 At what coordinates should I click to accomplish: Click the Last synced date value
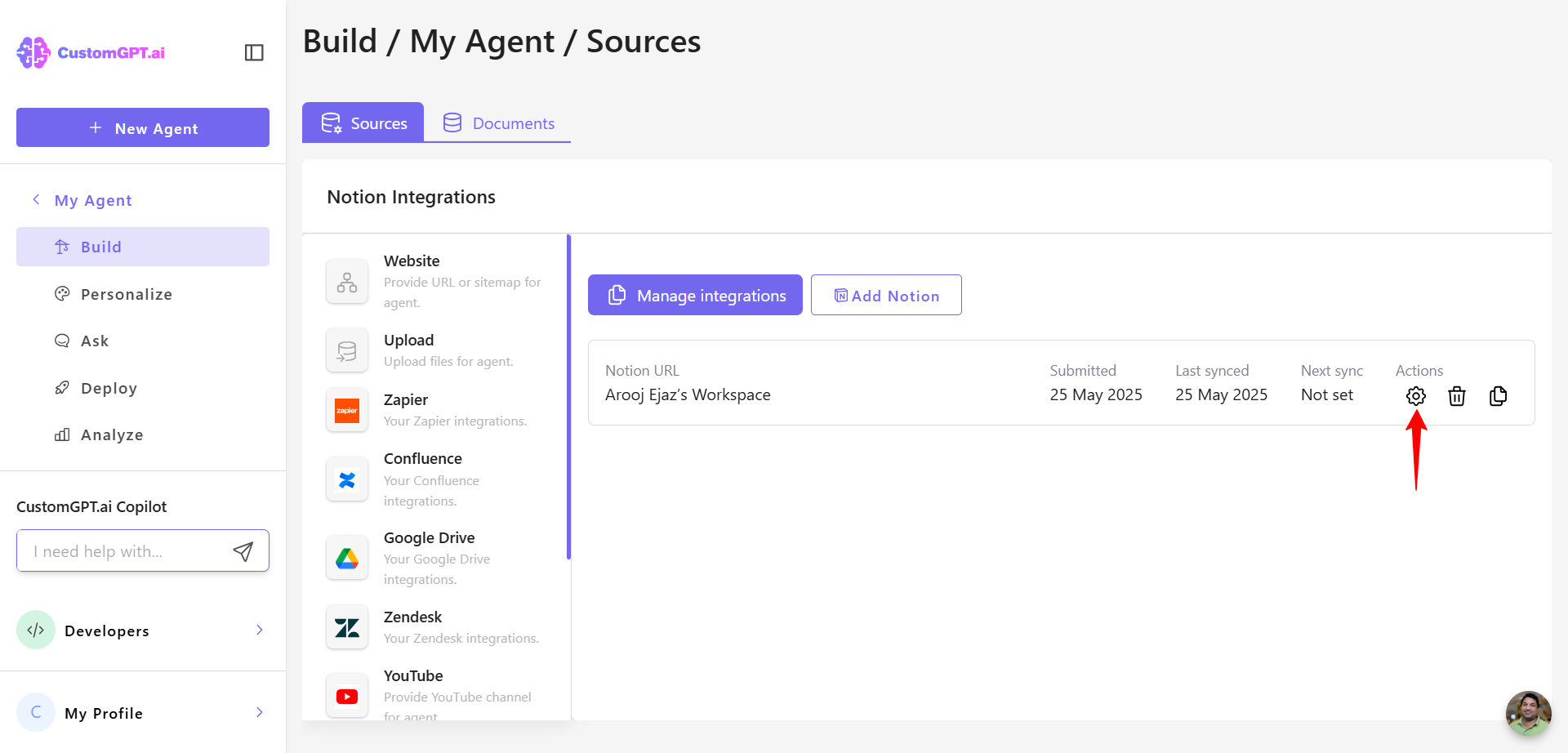point(1222,394)
